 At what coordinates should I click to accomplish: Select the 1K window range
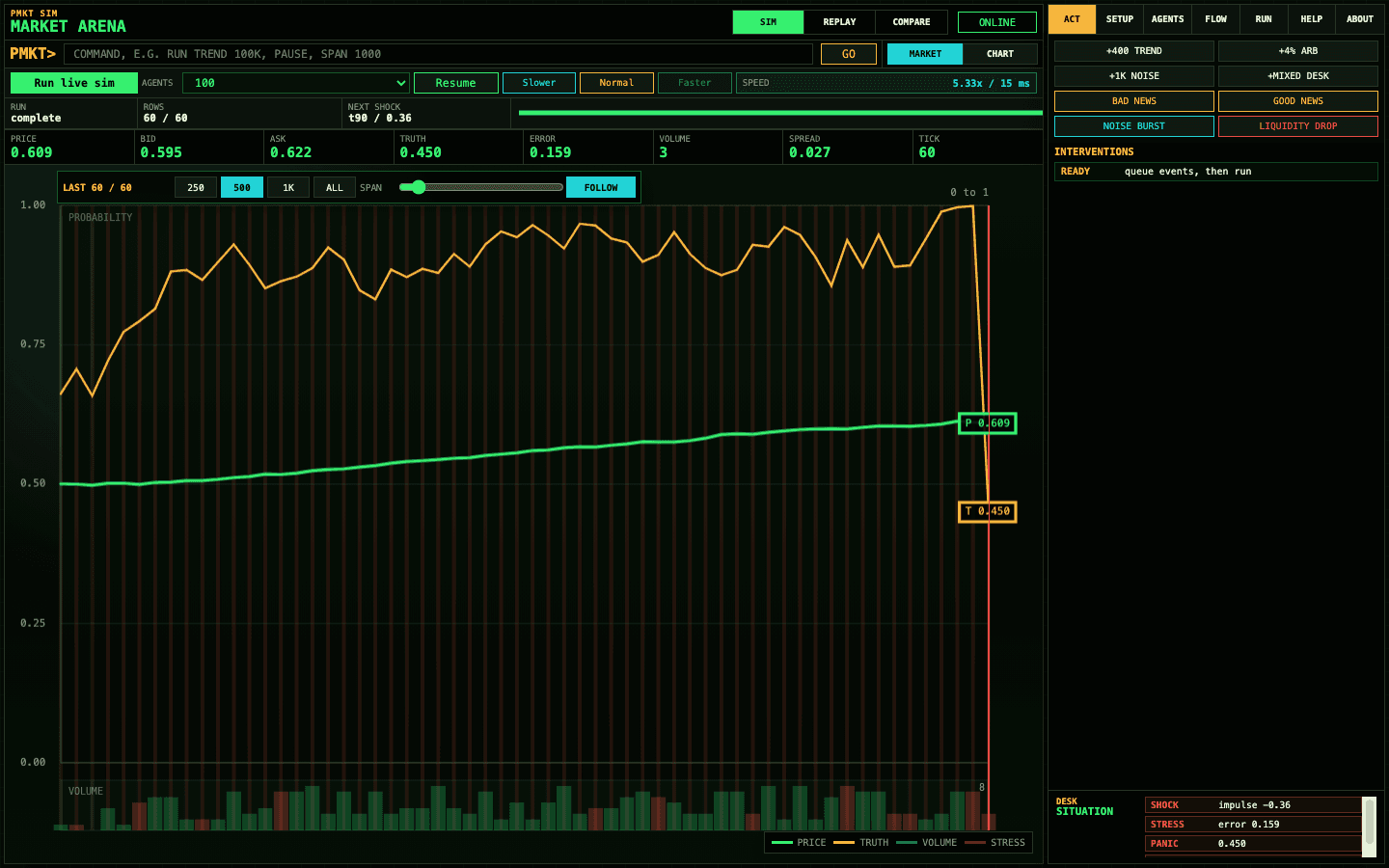[x=288, y=187]
